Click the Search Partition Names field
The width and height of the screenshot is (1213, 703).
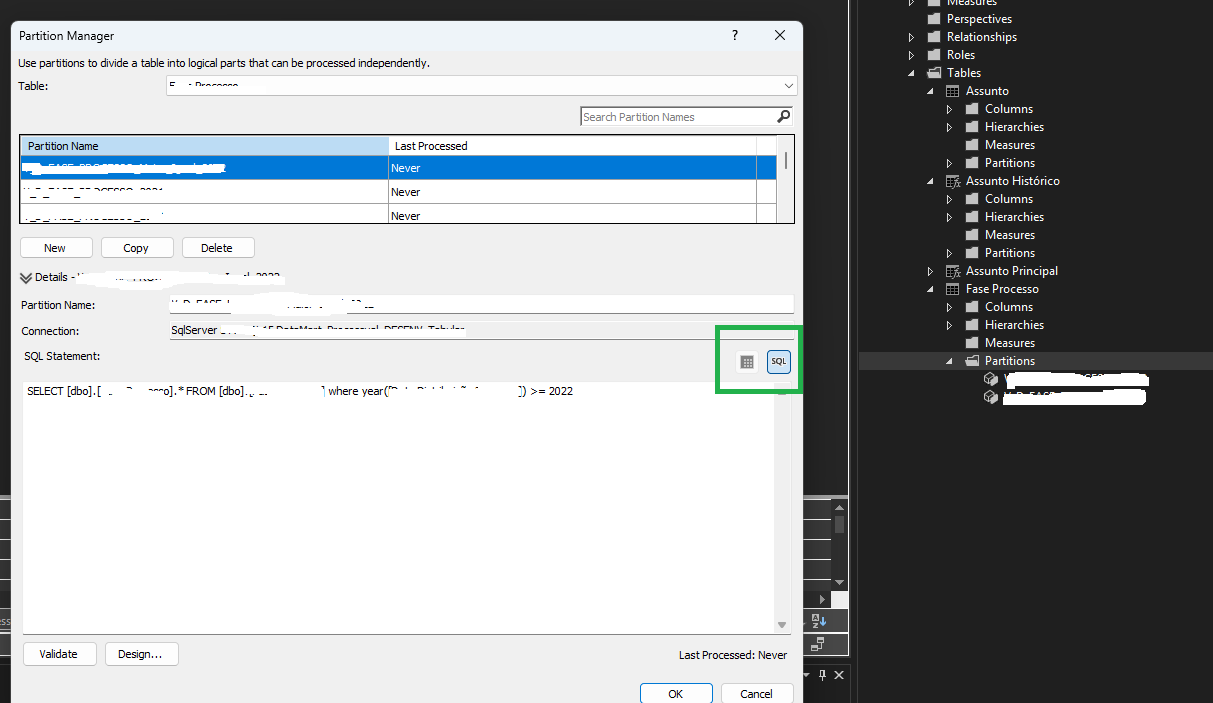click(x=678, y=117)
